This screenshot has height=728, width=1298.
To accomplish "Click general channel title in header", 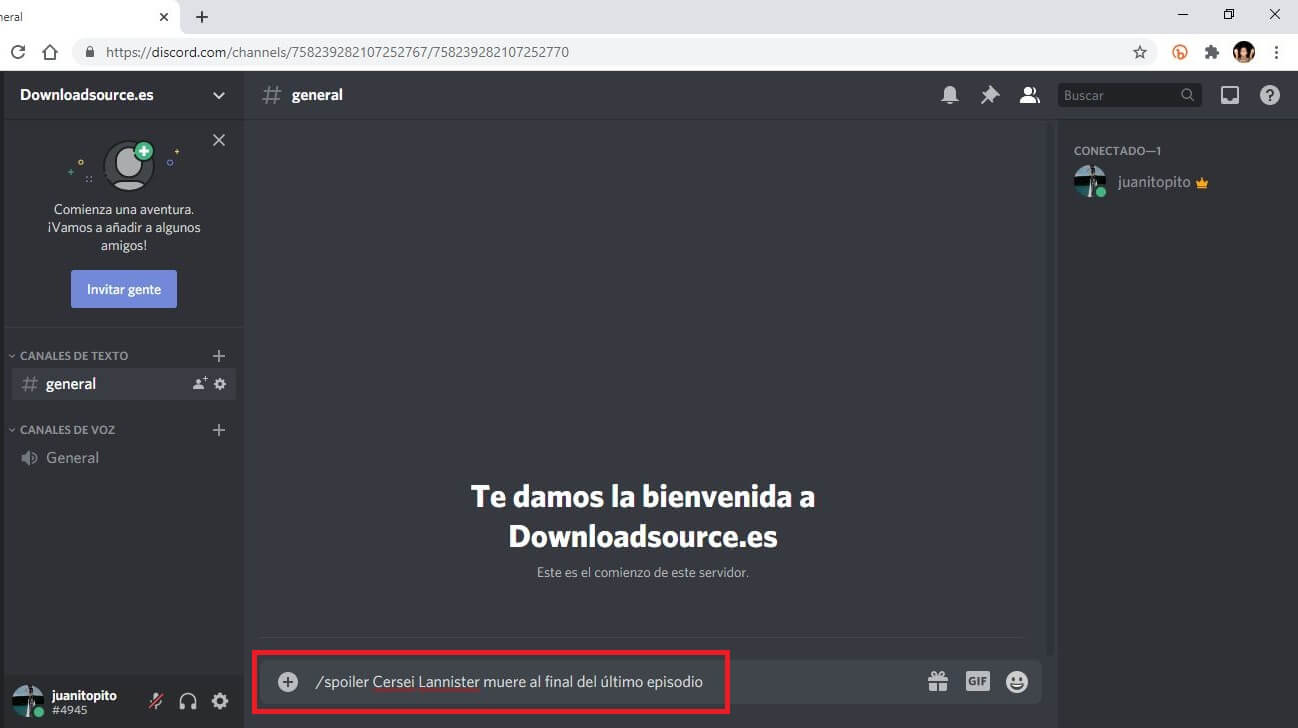I will pos(317,95).
